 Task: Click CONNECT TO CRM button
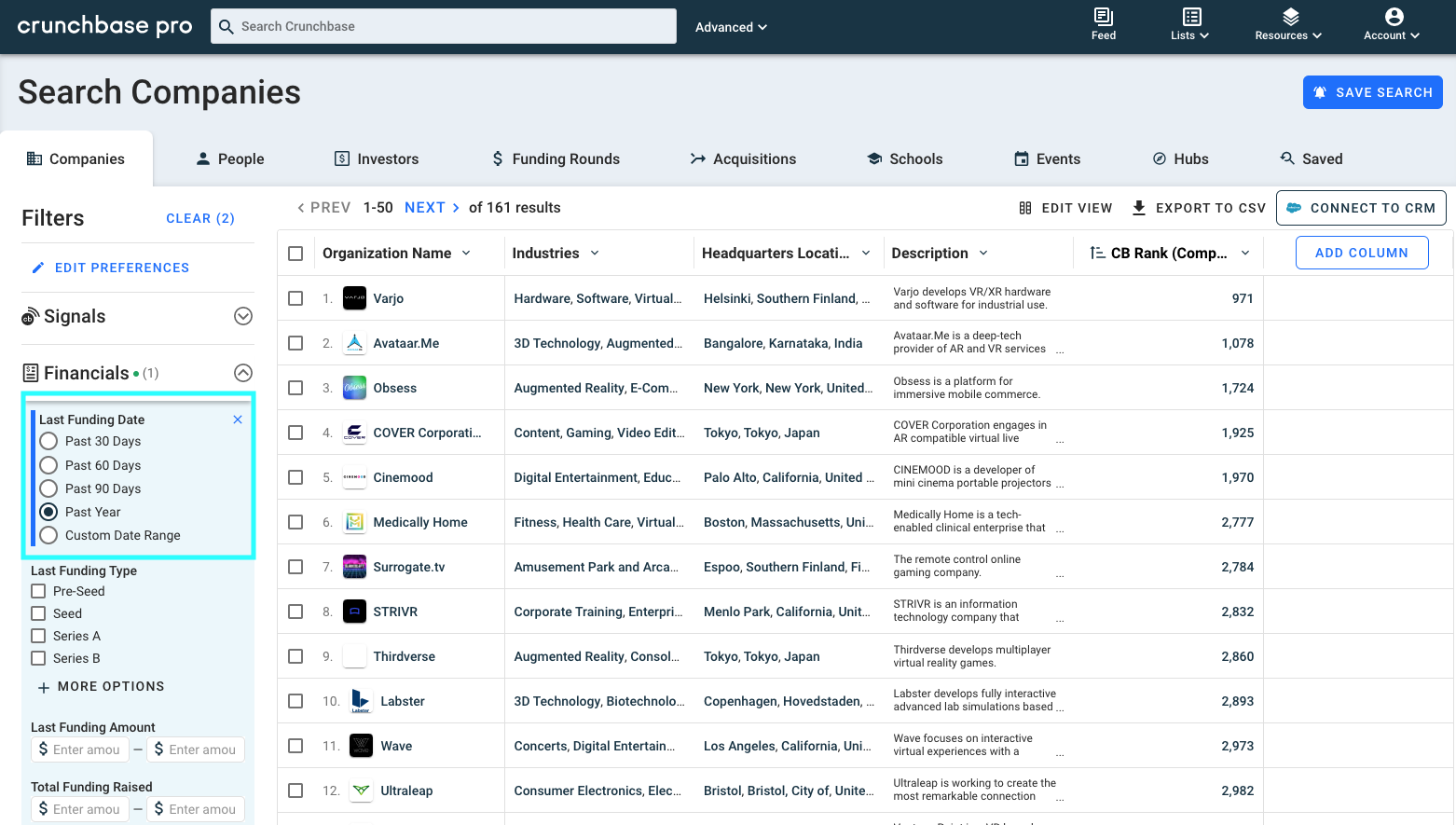coord(1361,208)
